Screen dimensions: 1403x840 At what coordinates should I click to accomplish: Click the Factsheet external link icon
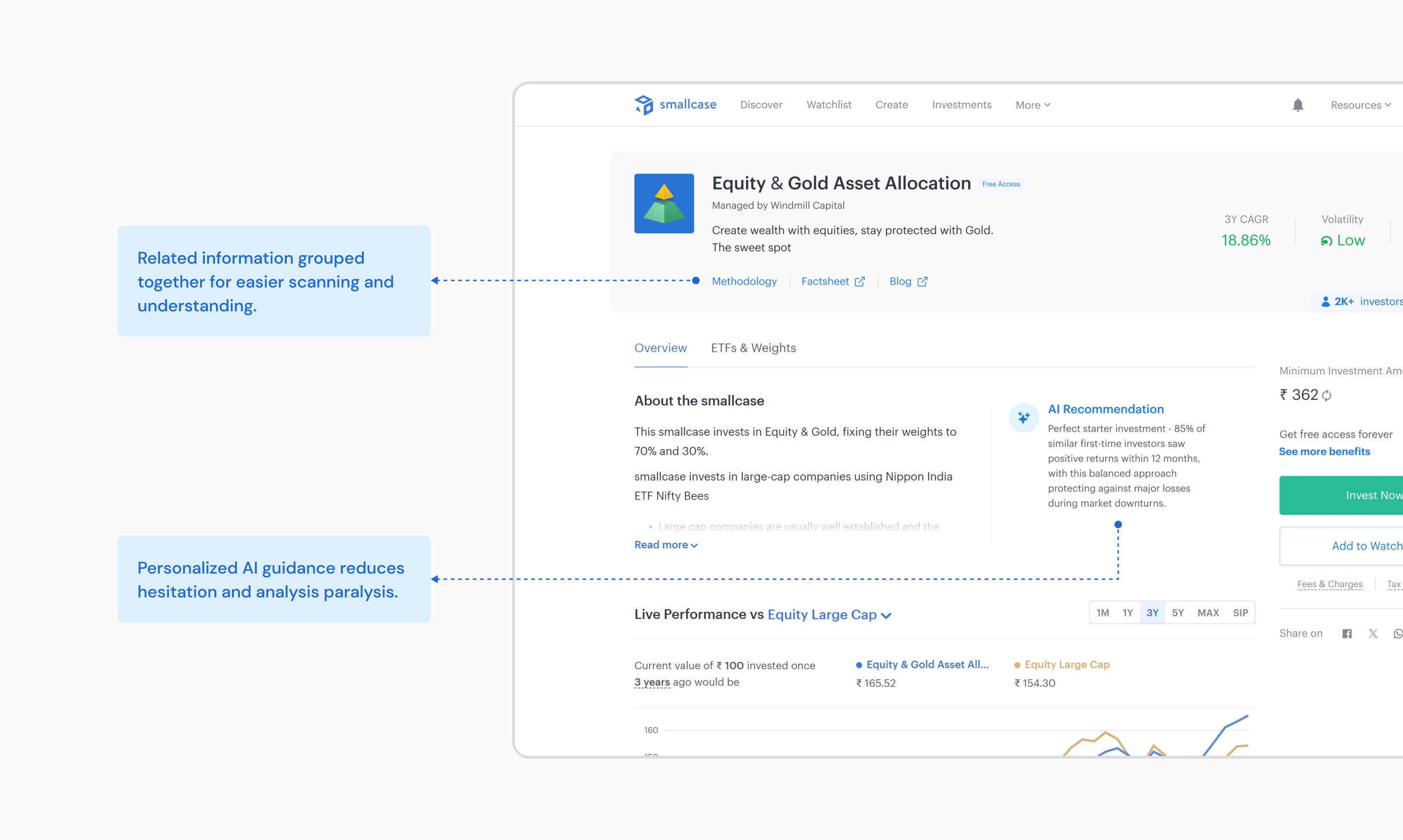860,281
